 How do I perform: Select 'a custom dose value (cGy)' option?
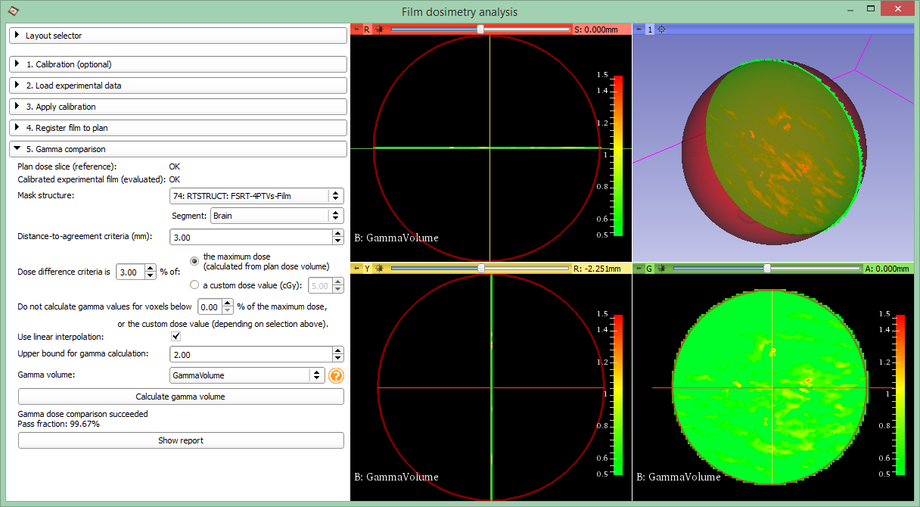click(x=194, y=285)
